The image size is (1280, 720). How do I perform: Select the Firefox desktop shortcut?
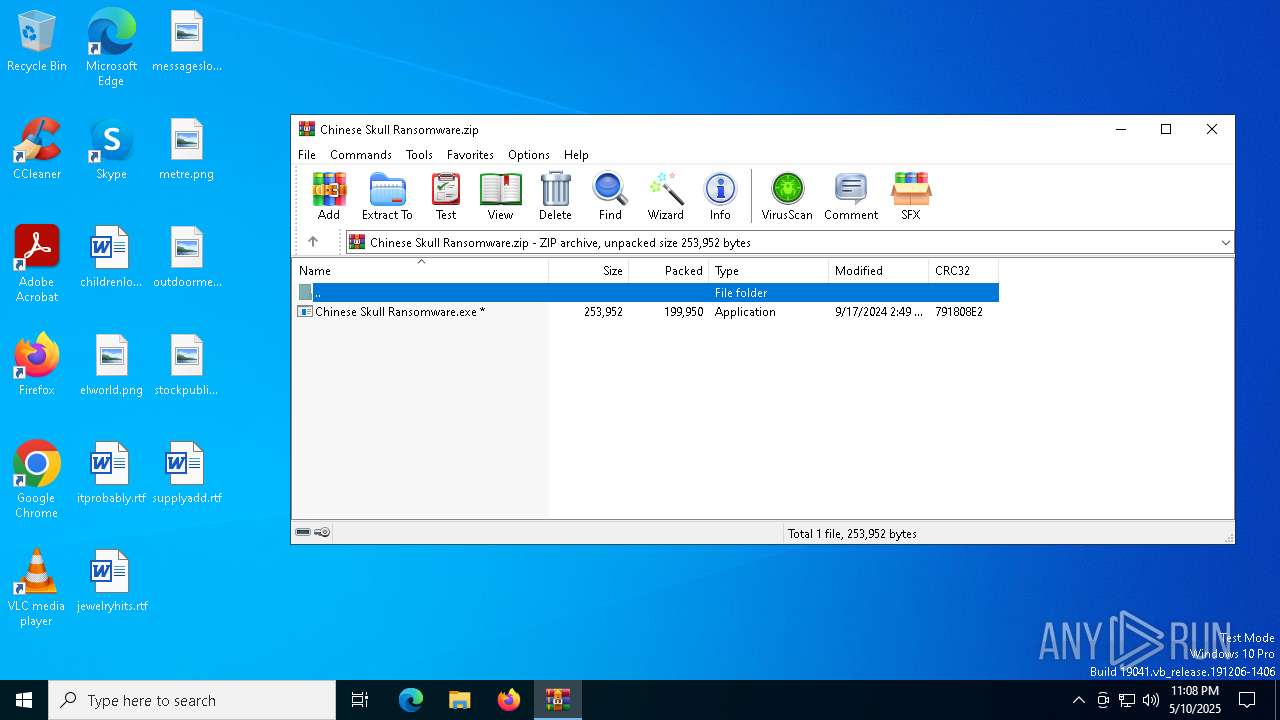(37, 366)
